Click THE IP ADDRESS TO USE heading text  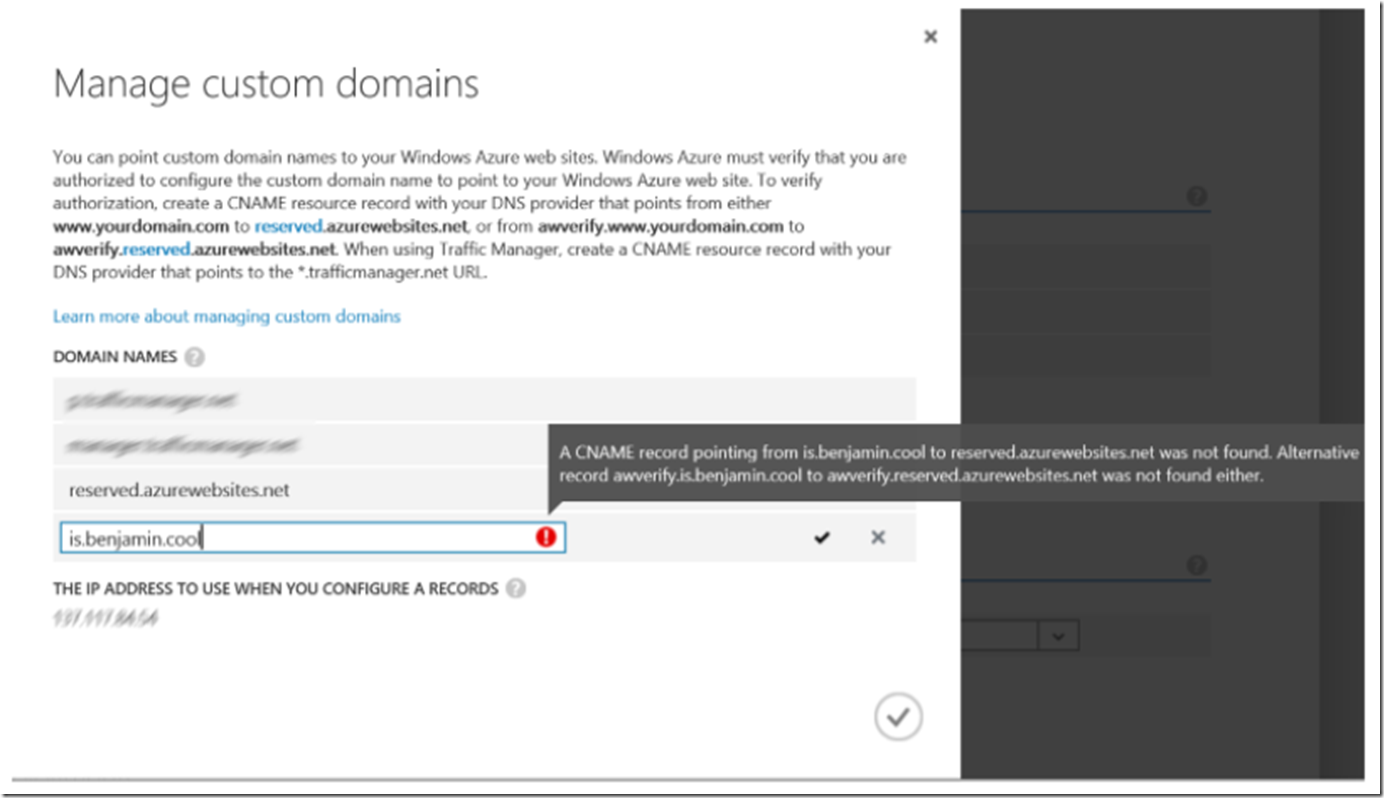coord(275,589)
